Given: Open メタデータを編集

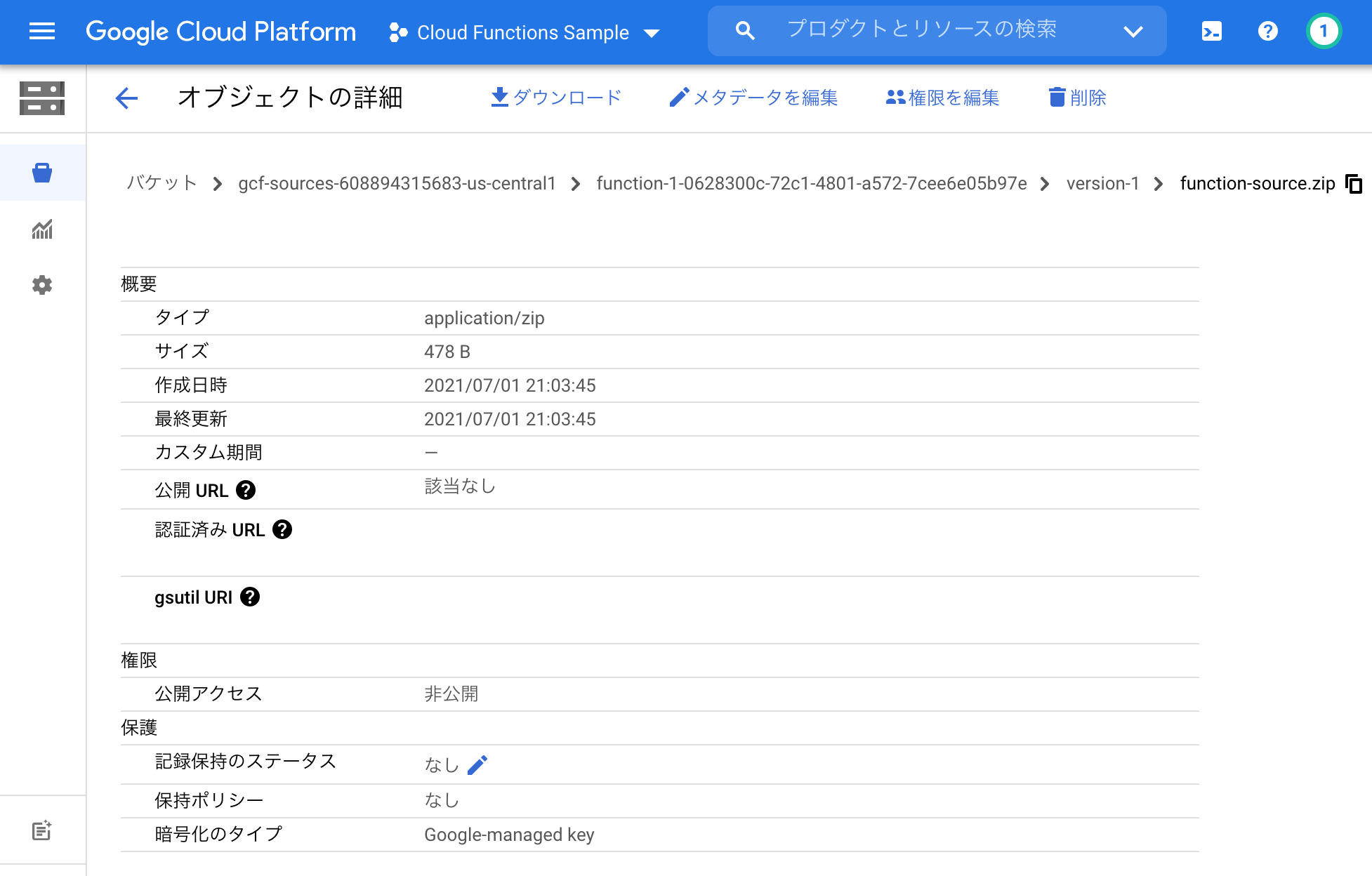Looking at the screenshot, I should [x=753, y=98].
